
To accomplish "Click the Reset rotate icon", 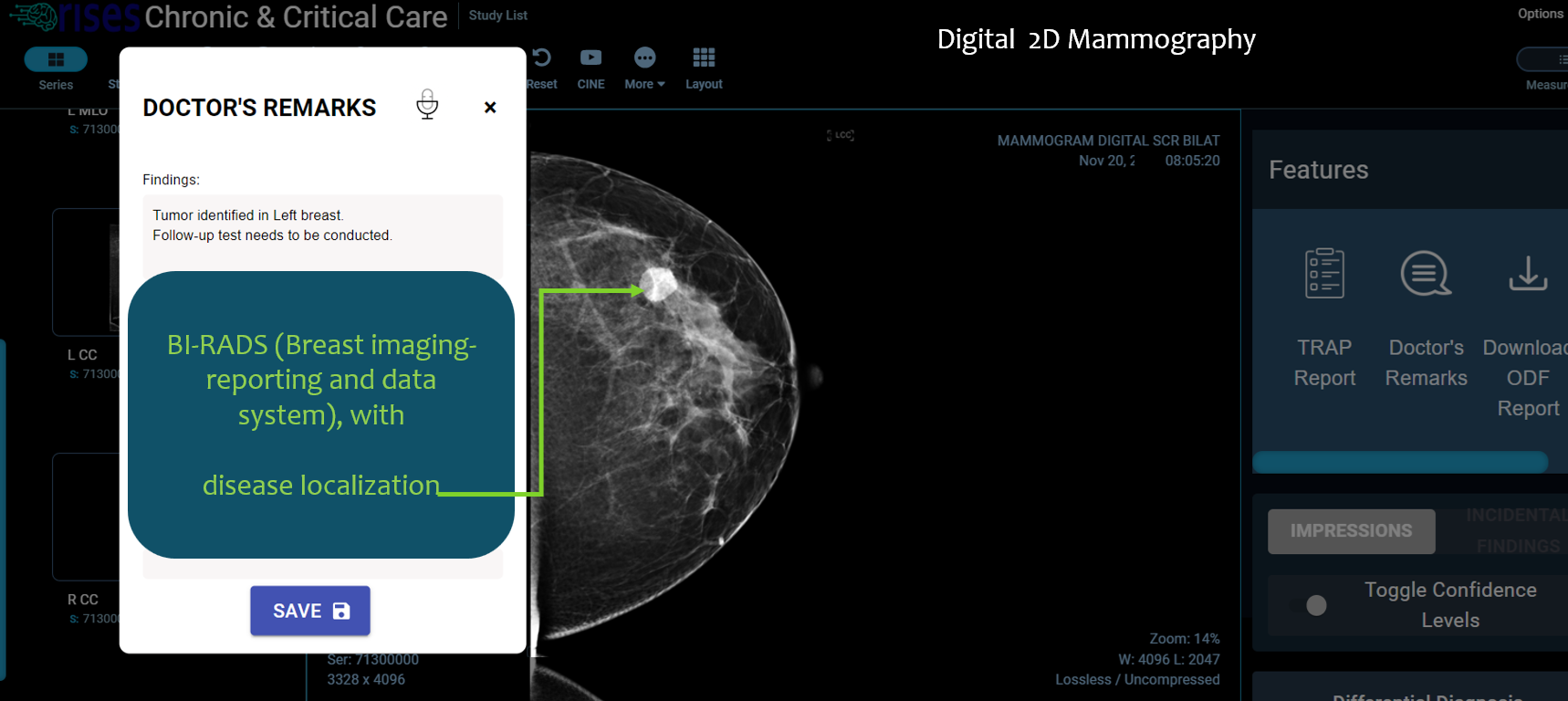I will click(541, 58).
